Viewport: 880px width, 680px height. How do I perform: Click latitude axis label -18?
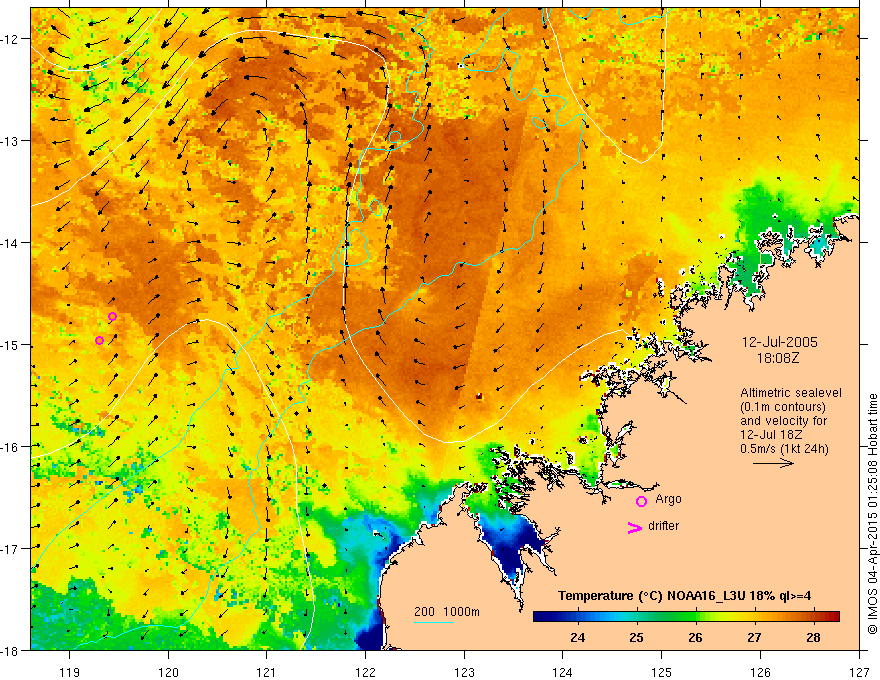coord(10,650)
